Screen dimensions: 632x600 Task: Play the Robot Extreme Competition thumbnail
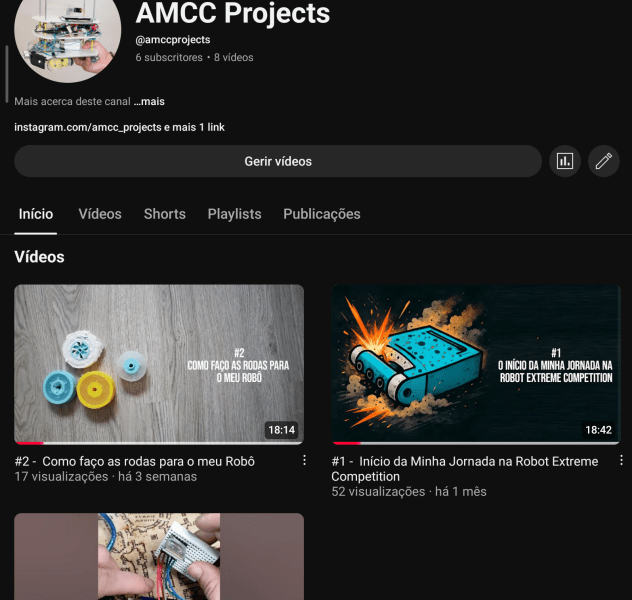pos(476,364)
